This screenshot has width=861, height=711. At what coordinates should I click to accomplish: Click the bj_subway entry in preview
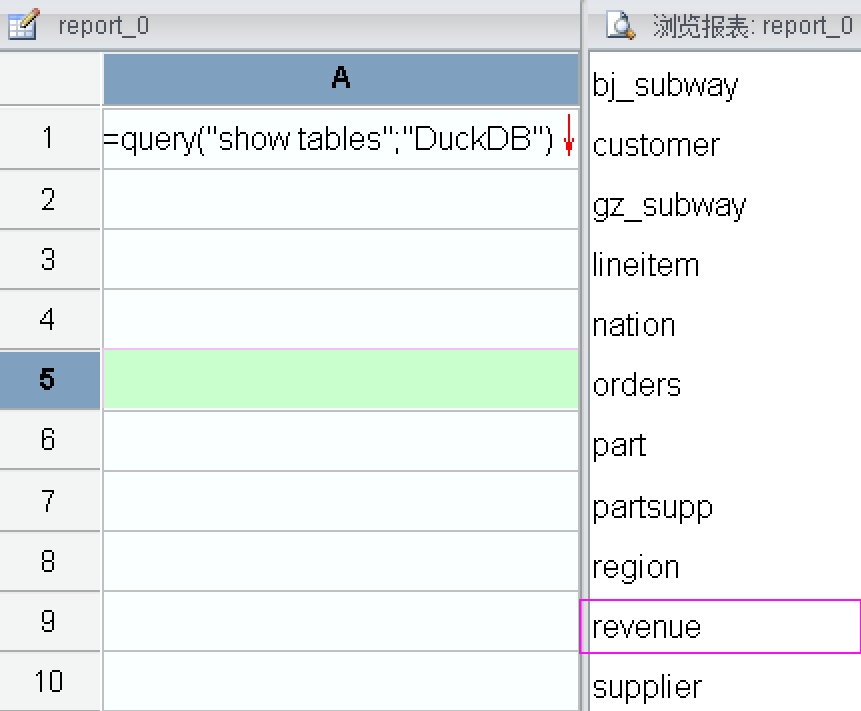click(665, 85)
